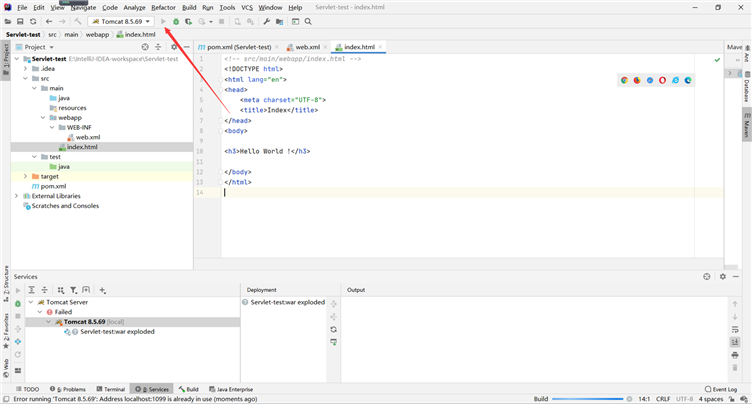Collapse the src folder

pyautogui.click(x=25, y=78)
